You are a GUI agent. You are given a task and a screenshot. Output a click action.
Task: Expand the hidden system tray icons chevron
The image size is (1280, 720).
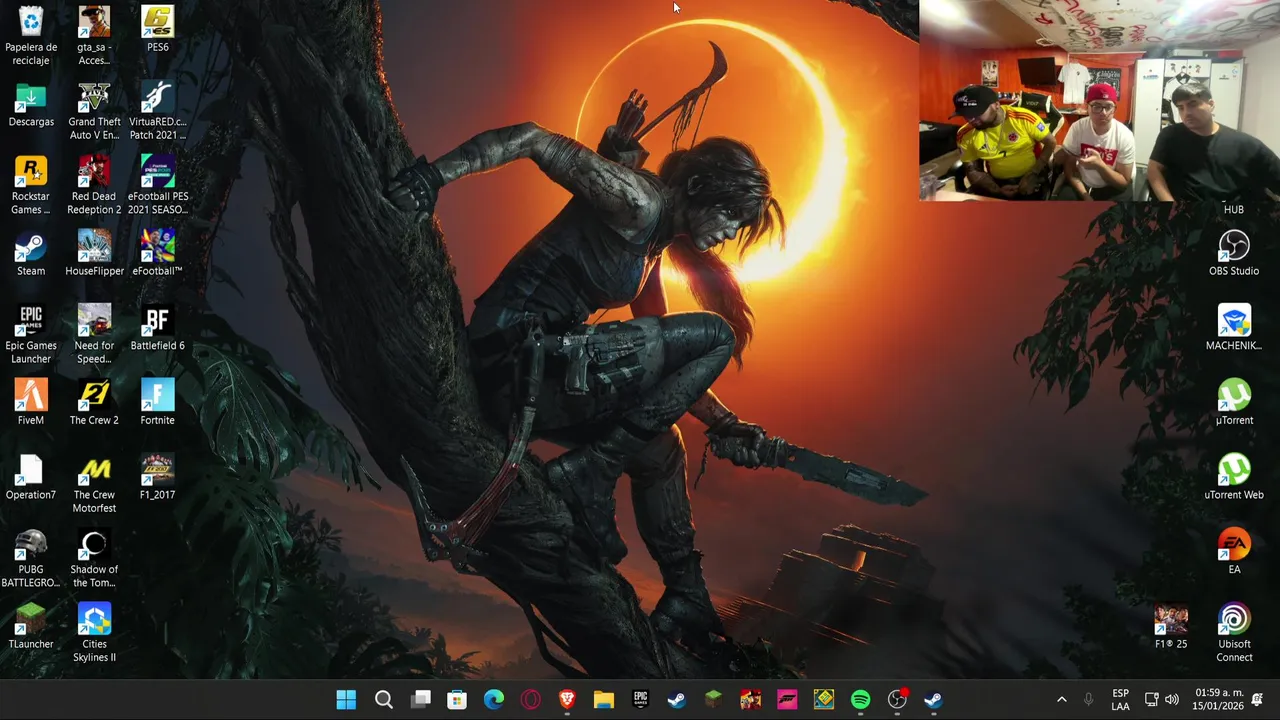(1061, 700)
